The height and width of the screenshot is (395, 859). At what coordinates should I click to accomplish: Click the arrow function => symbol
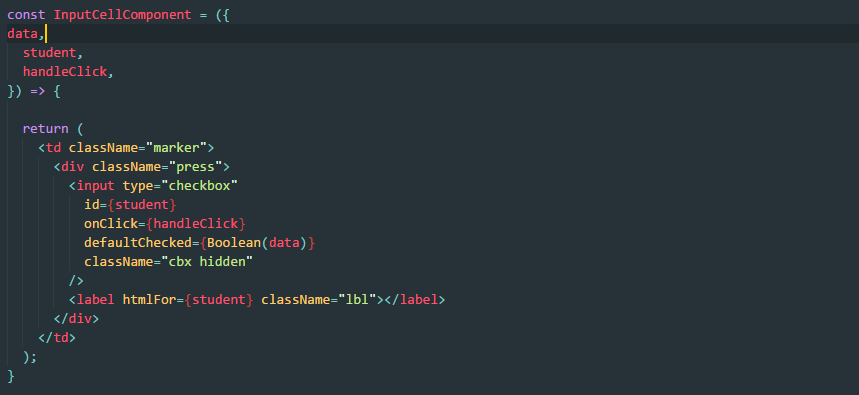tap(38, 91)
